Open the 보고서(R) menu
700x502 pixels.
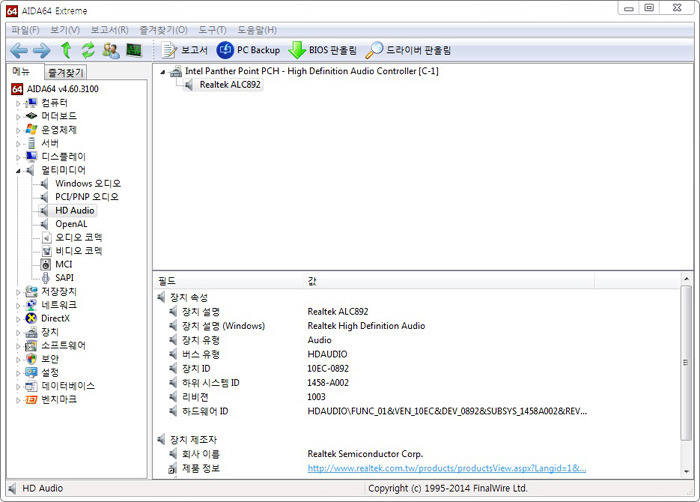click(x=109, y=30)
